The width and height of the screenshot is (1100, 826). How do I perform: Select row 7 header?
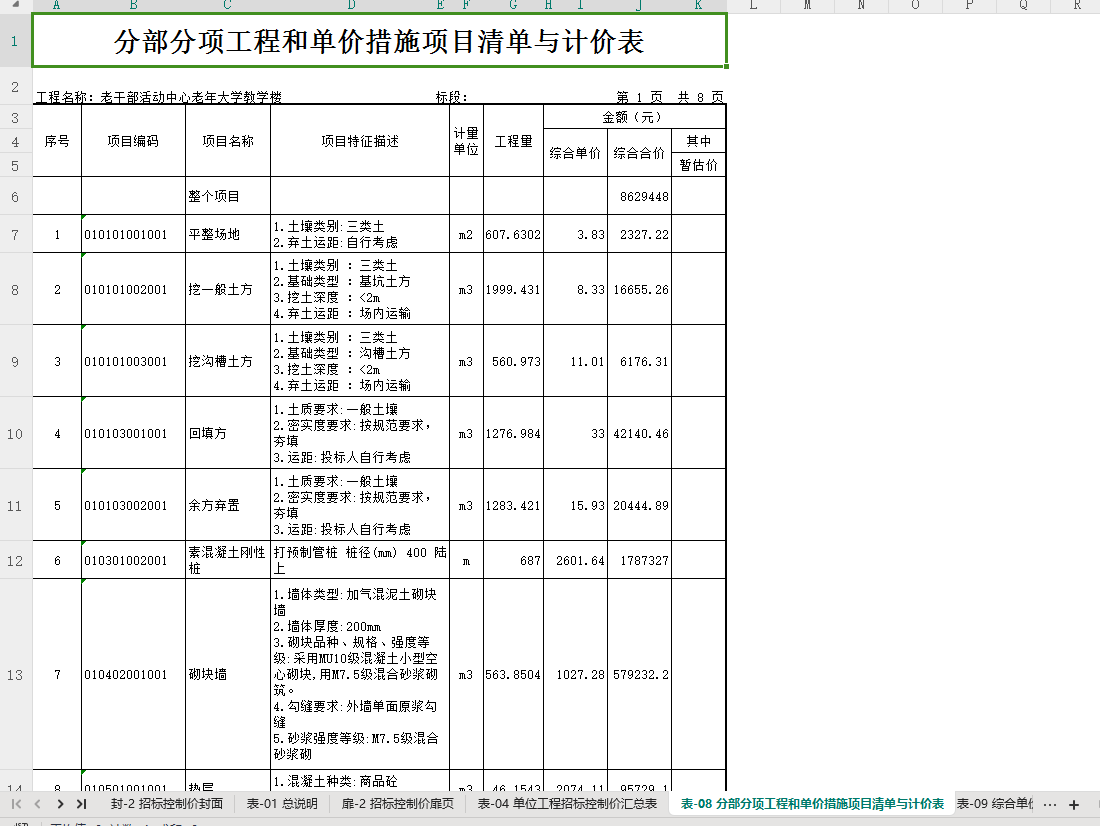click(x=15, y=234)
